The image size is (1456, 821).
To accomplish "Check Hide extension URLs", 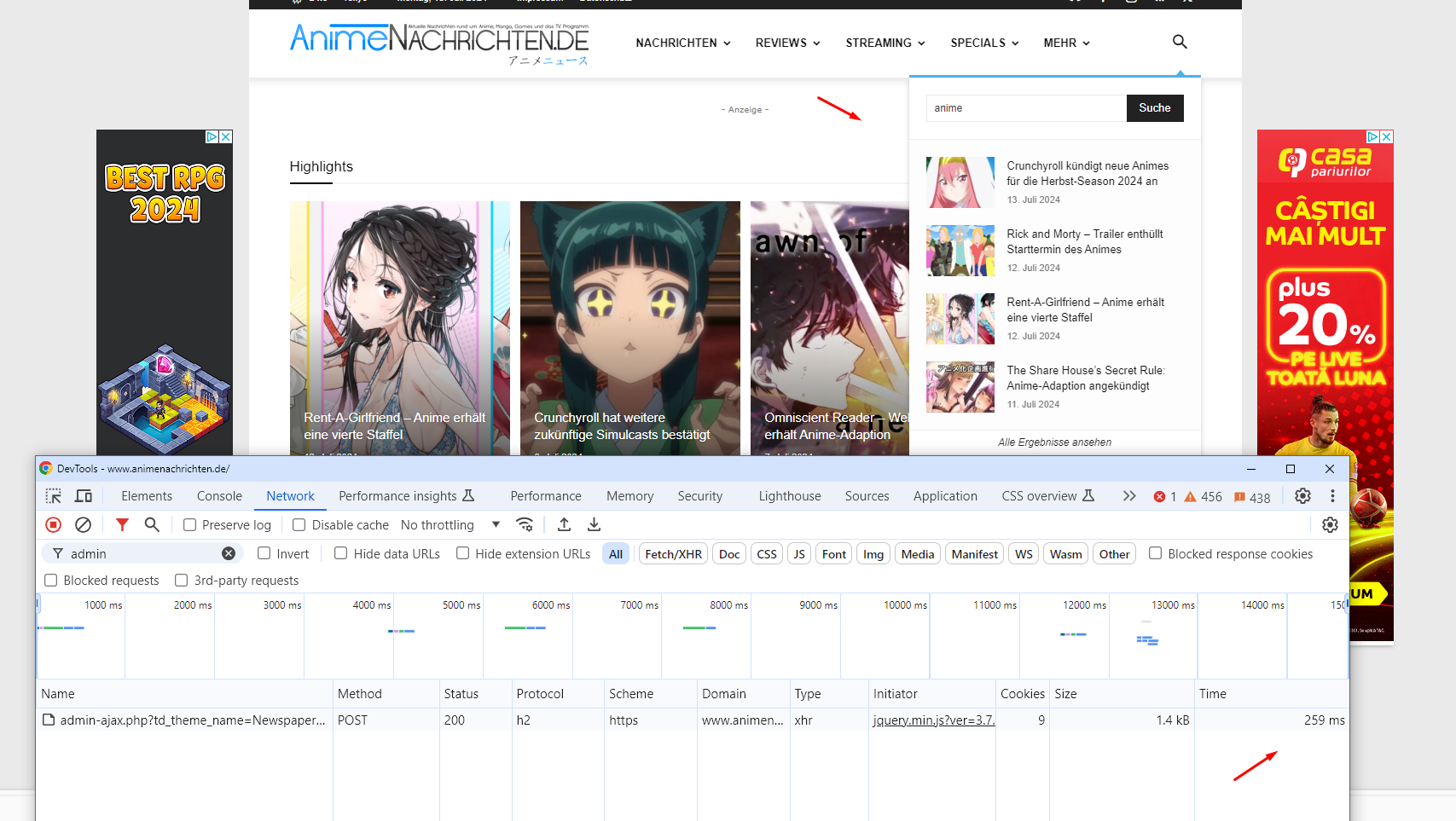I will [x=463, y=553].
